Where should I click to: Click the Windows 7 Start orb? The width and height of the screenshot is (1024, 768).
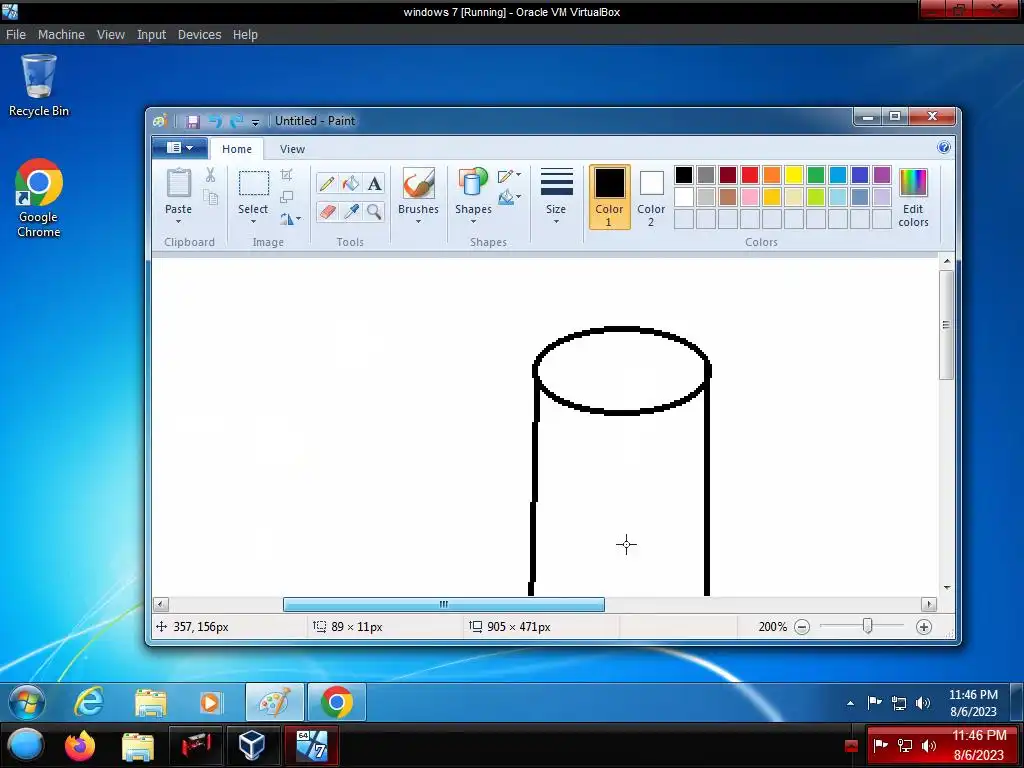pos(26,703)
